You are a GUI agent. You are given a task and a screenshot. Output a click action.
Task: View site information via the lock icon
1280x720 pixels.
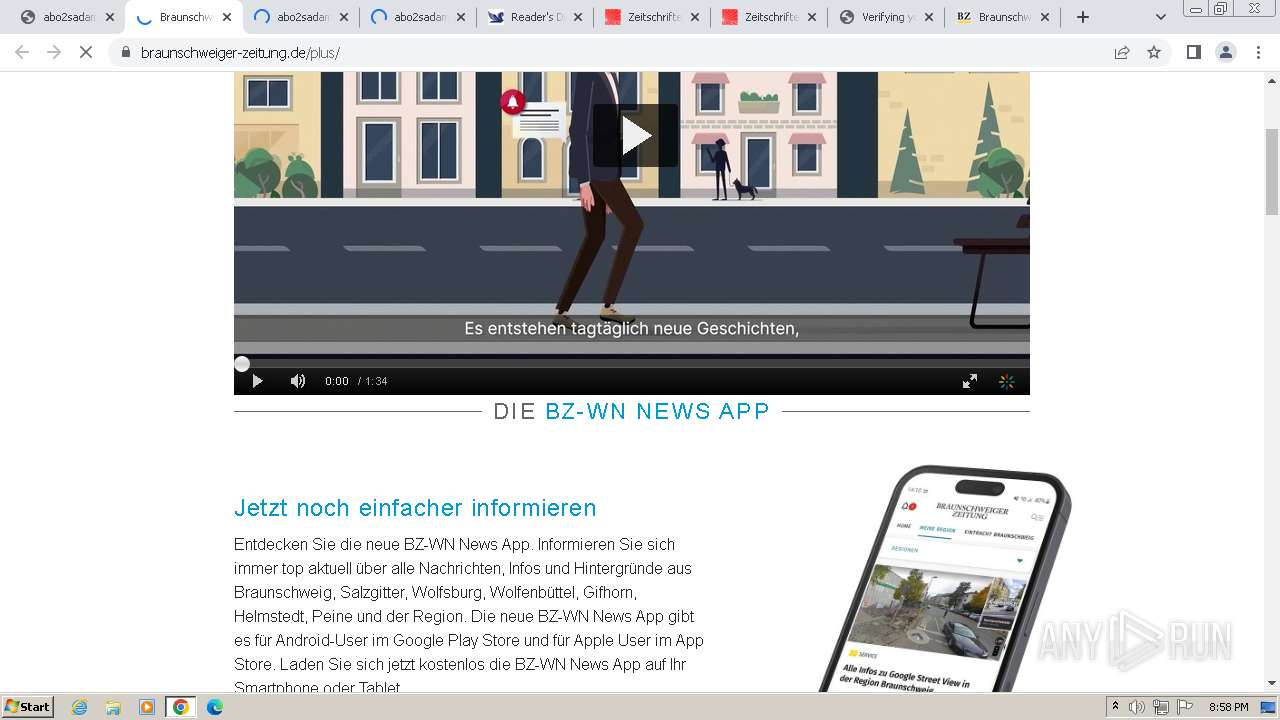pos(126,52)
